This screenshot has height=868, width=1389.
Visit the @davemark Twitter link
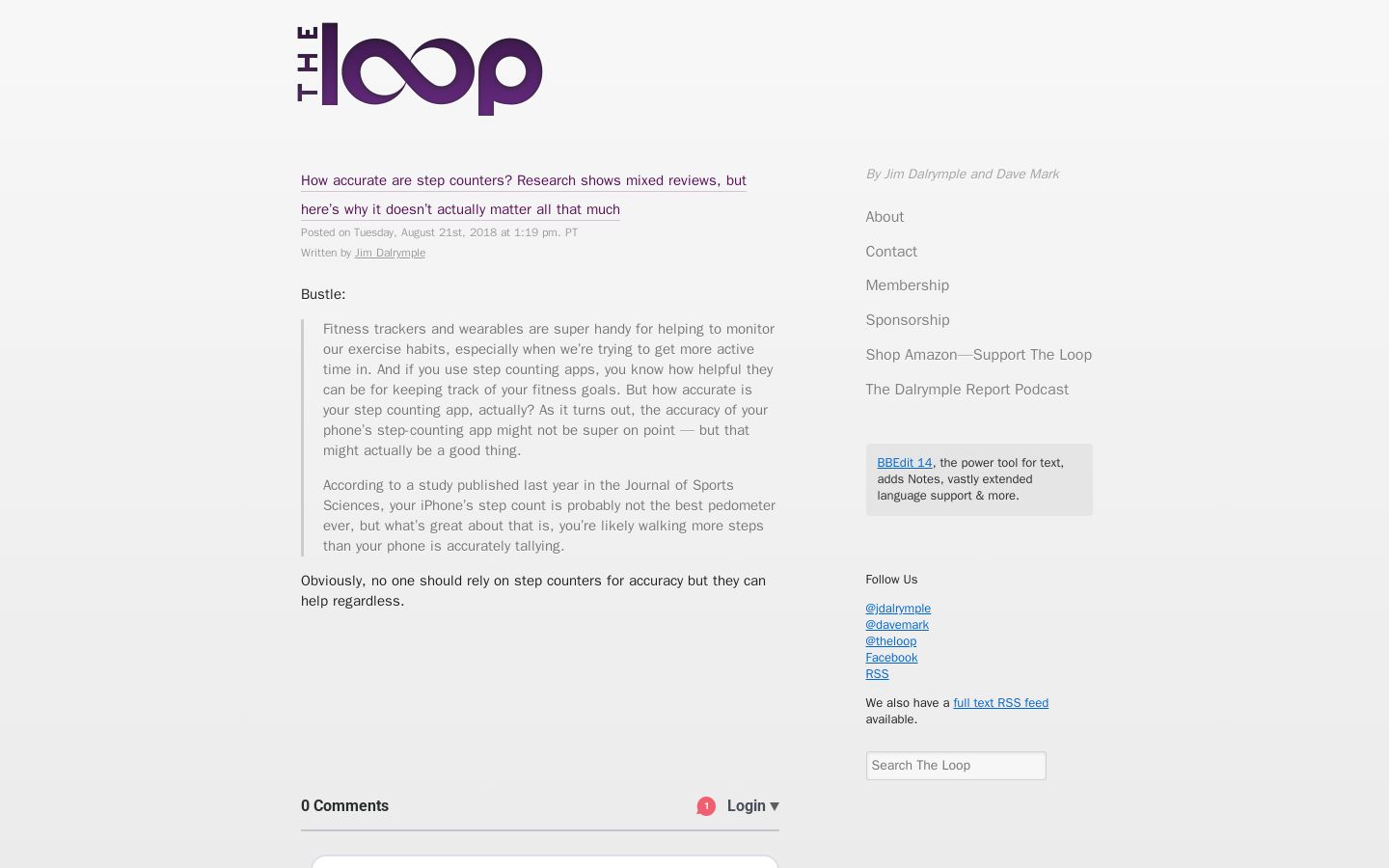pos(897,625)
